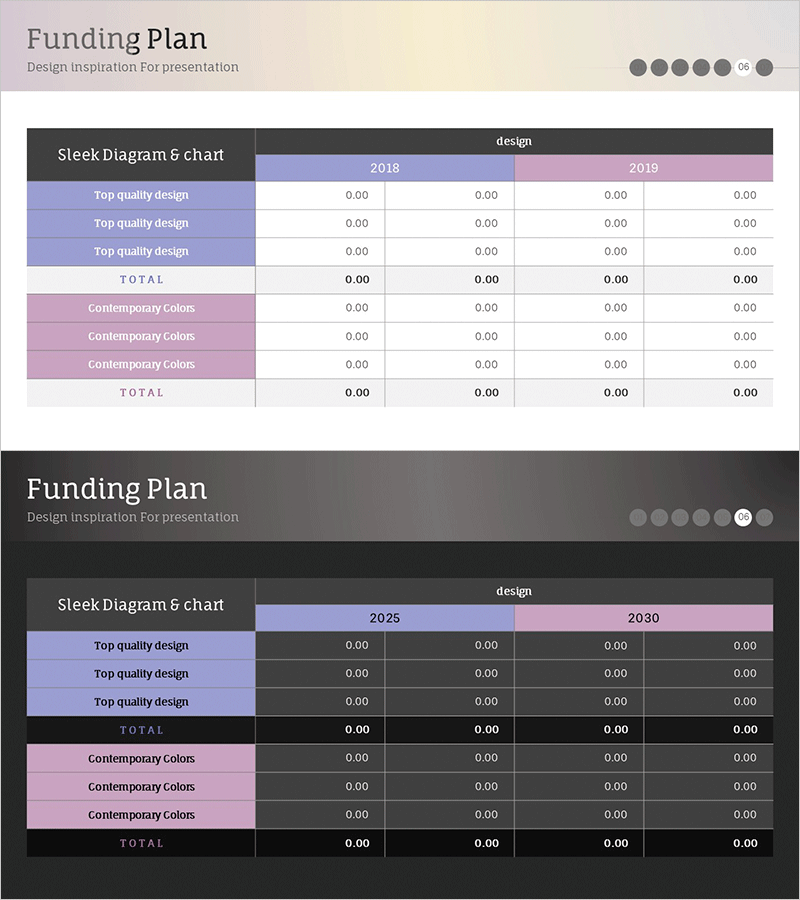Select the 2030 column header

[x=644, y=618]
